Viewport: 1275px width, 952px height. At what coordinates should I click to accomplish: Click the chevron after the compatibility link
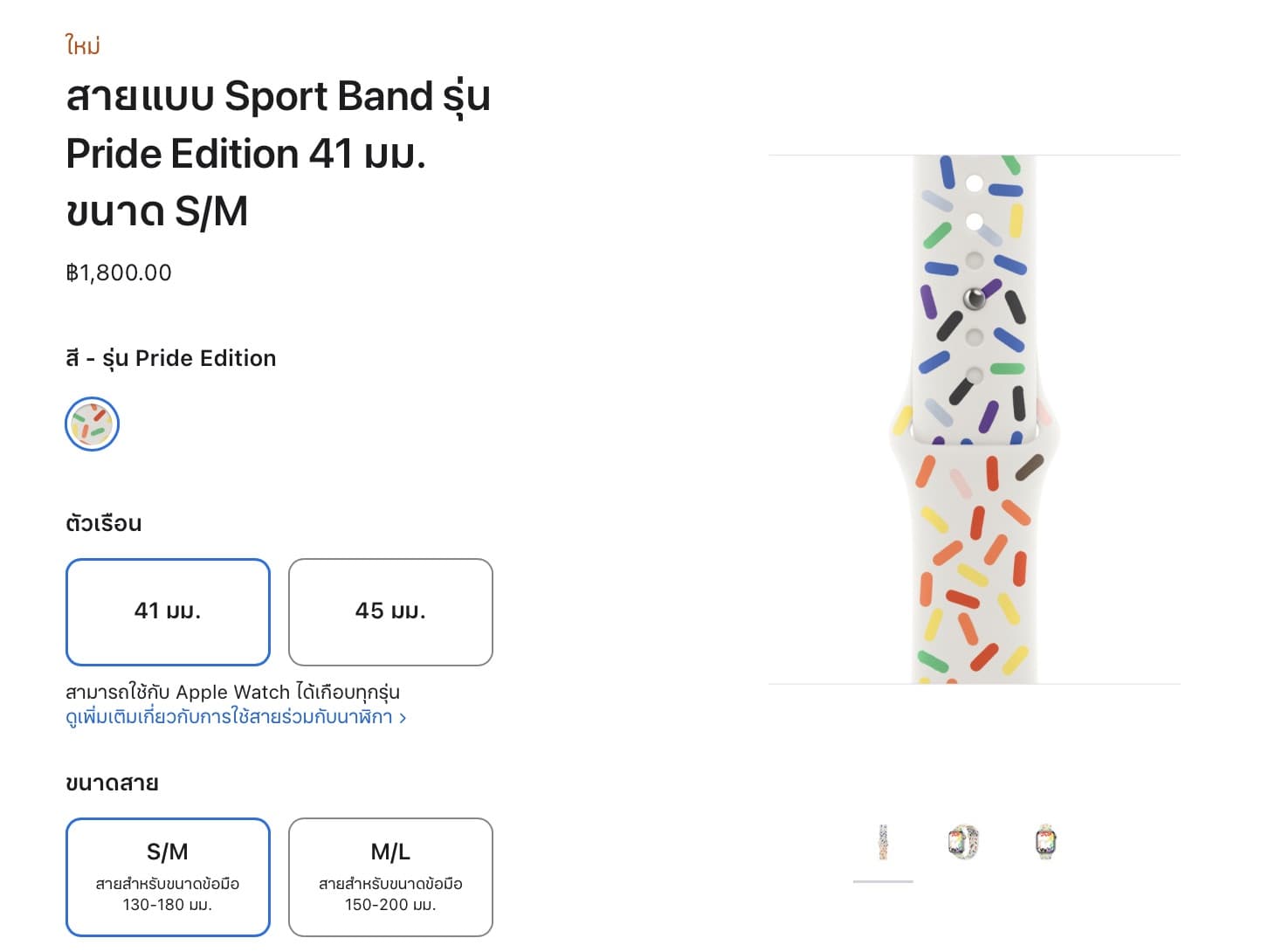click(x=403, y=718)
